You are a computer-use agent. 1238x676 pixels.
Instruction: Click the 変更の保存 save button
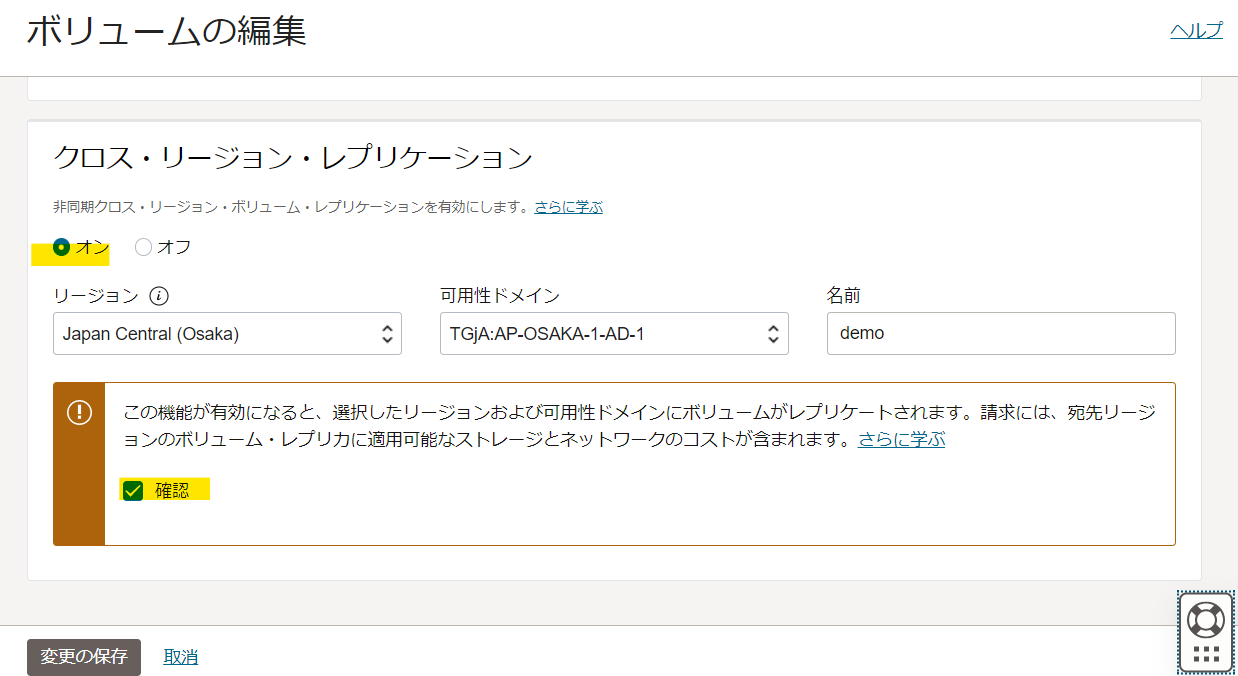pyautogui.click(x=83, y=657)
